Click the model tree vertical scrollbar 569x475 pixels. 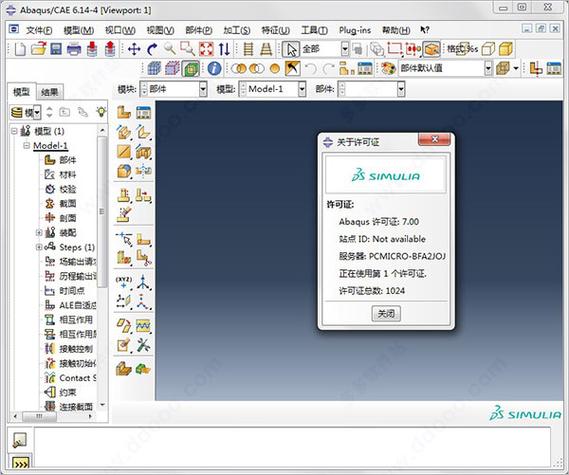coord(102,212)
